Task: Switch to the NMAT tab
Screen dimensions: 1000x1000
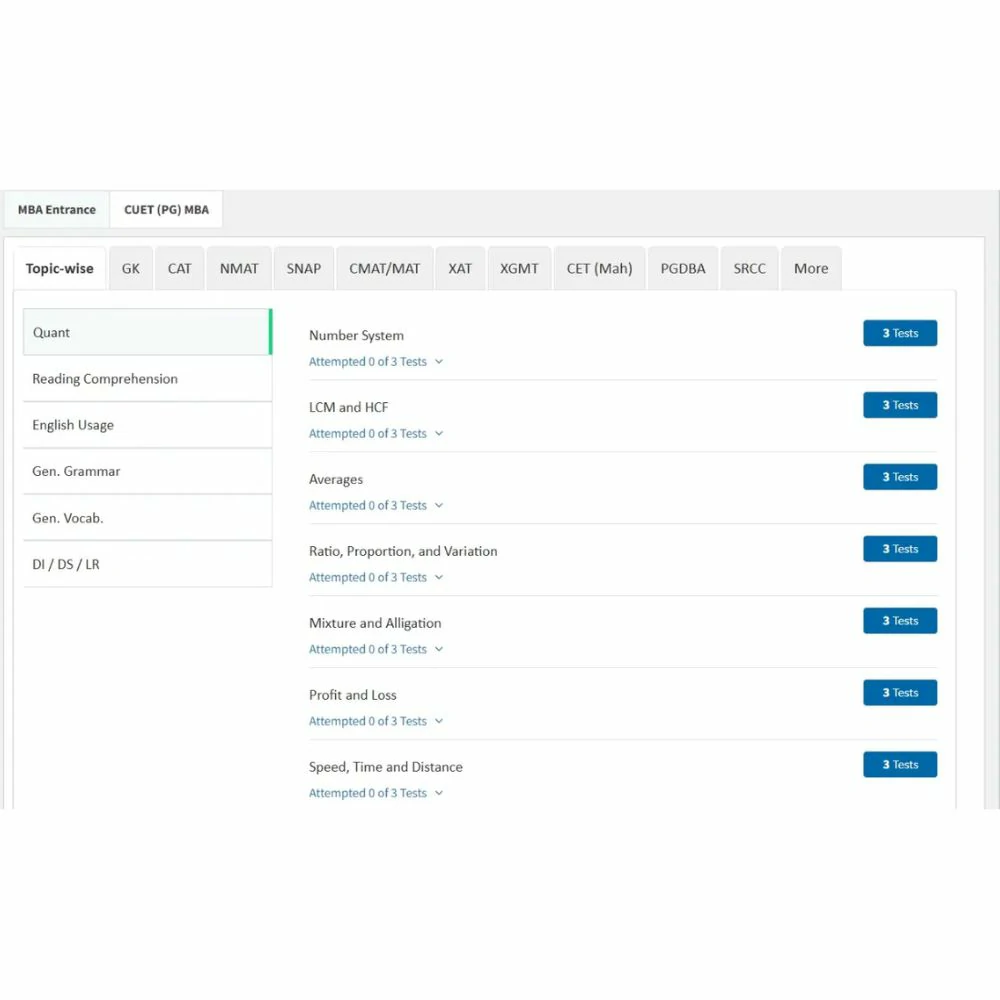Action: pyautogui.click(x=238, y=268)
